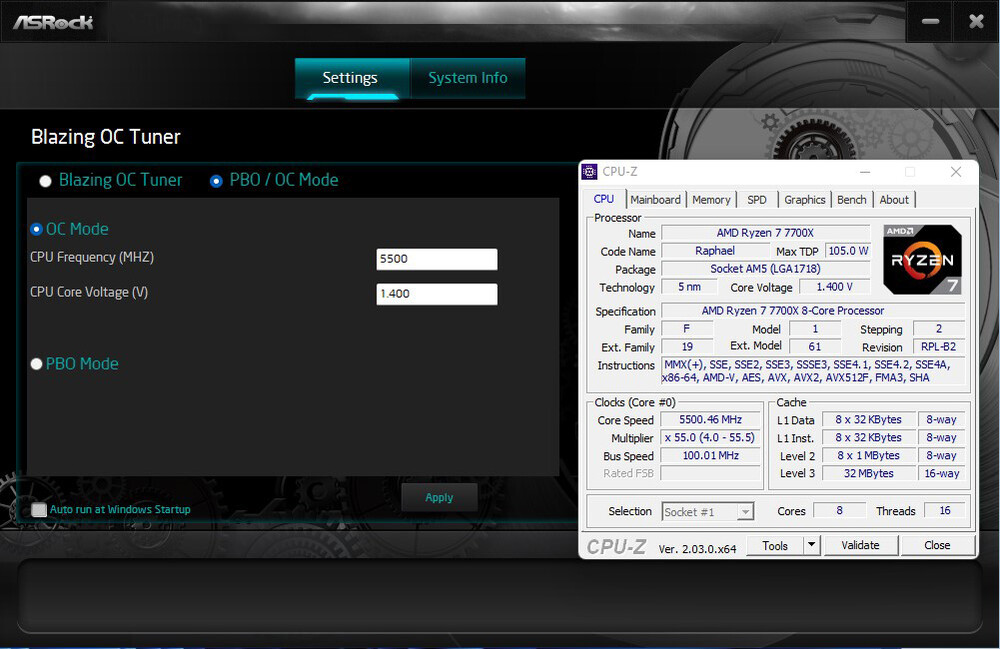Click the CPU Core Voltage (V) input field
Screen dimensions: 1000x649
437,294
